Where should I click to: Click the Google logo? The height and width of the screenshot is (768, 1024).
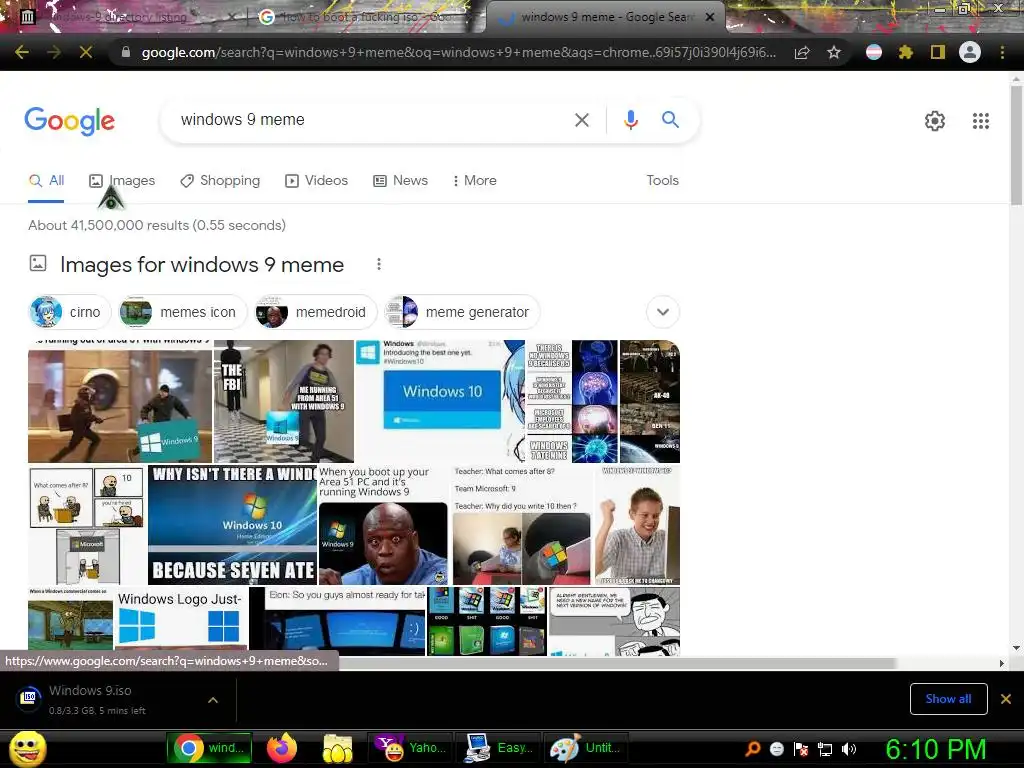pos(69,121)
